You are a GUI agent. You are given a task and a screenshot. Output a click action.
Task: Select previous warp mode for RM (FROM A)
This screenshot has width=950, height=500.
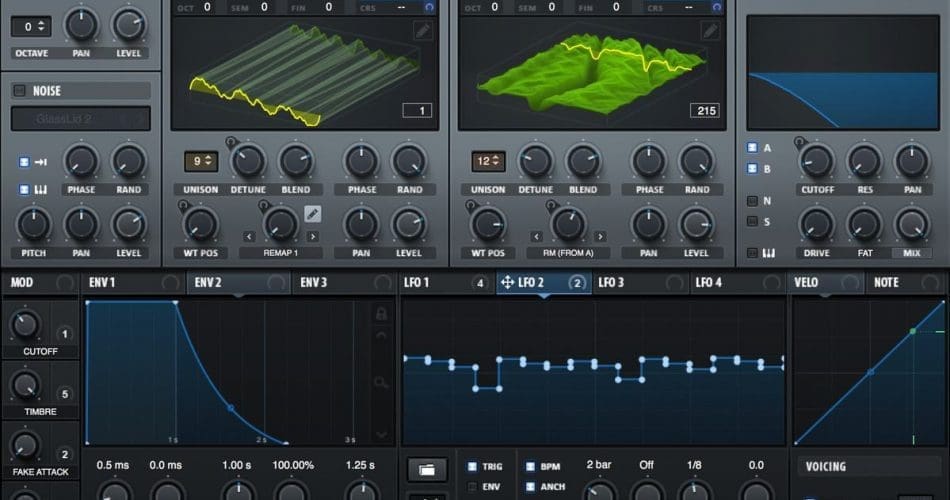[x=536, y=236]
